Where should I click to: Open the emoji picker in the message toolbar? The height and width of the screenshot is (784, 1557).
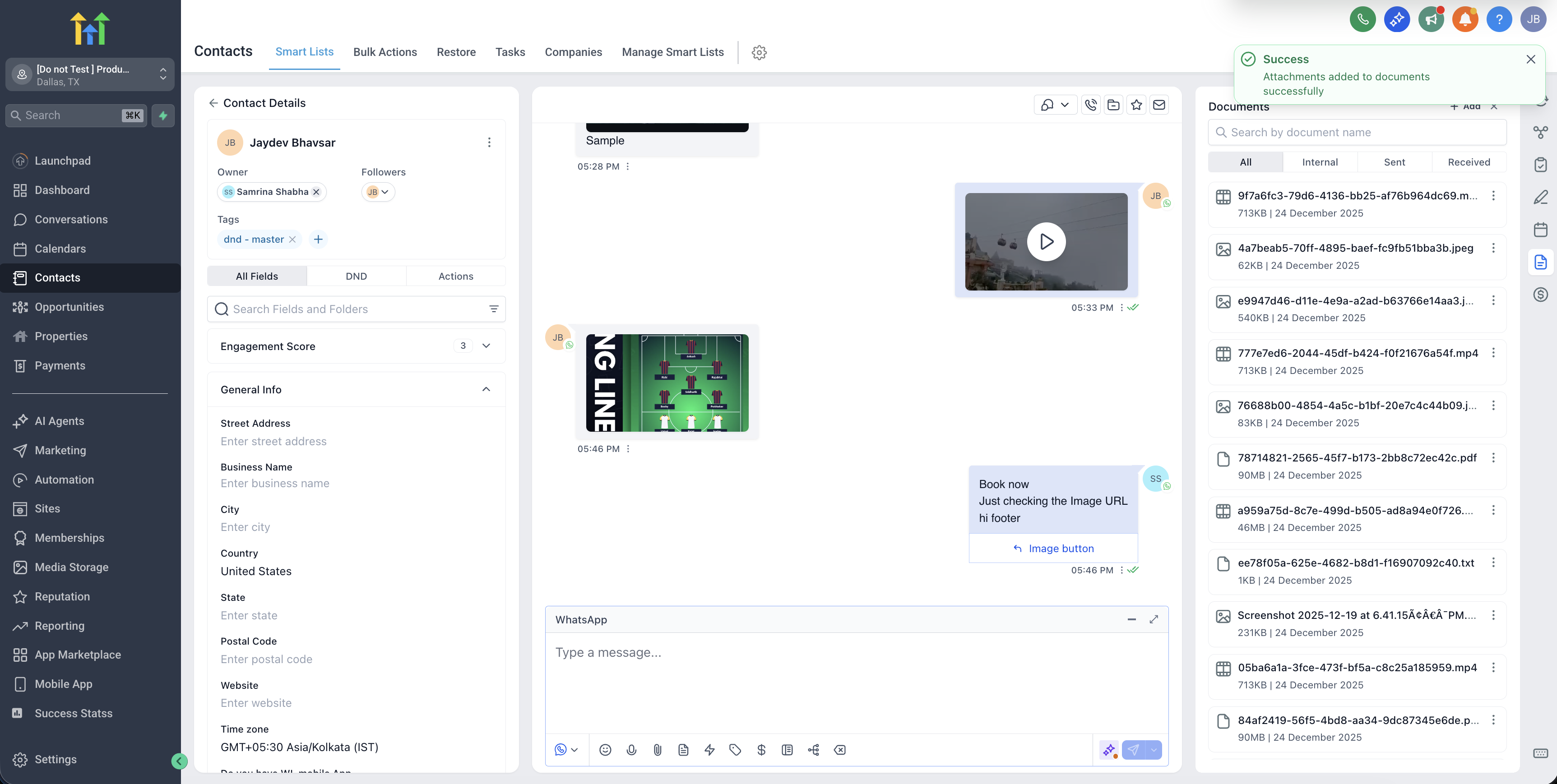[605, 750]
